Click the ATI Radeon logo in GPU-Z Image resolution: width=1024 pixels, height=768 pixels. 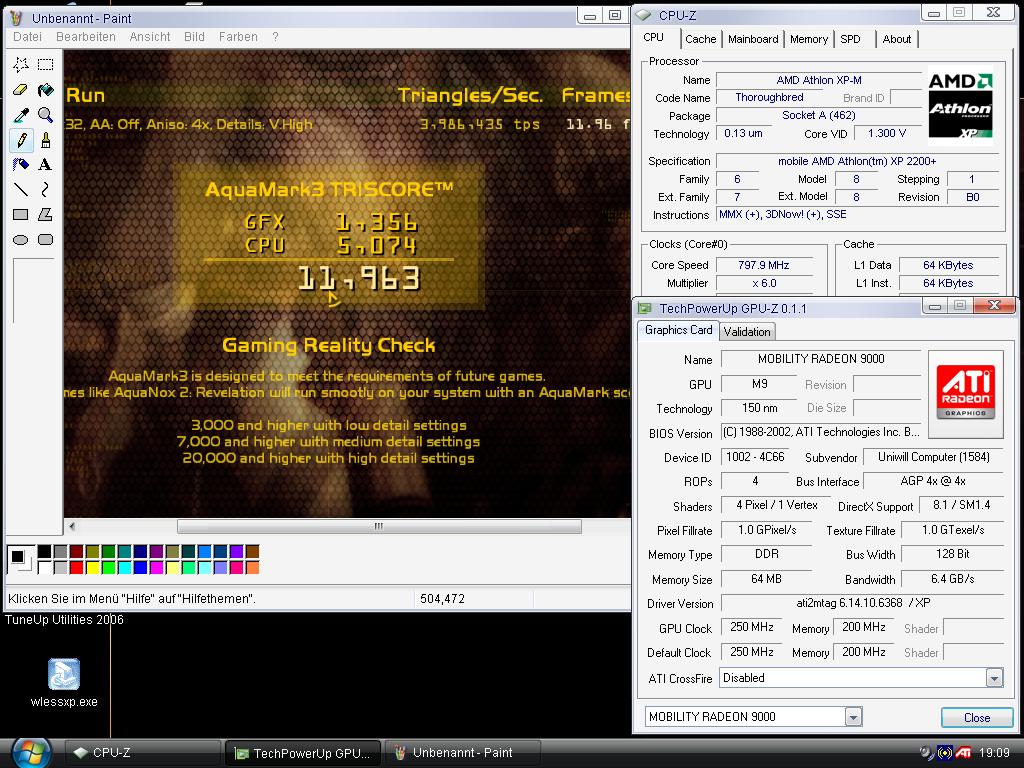pyautogui.click(x=965, y=394)
